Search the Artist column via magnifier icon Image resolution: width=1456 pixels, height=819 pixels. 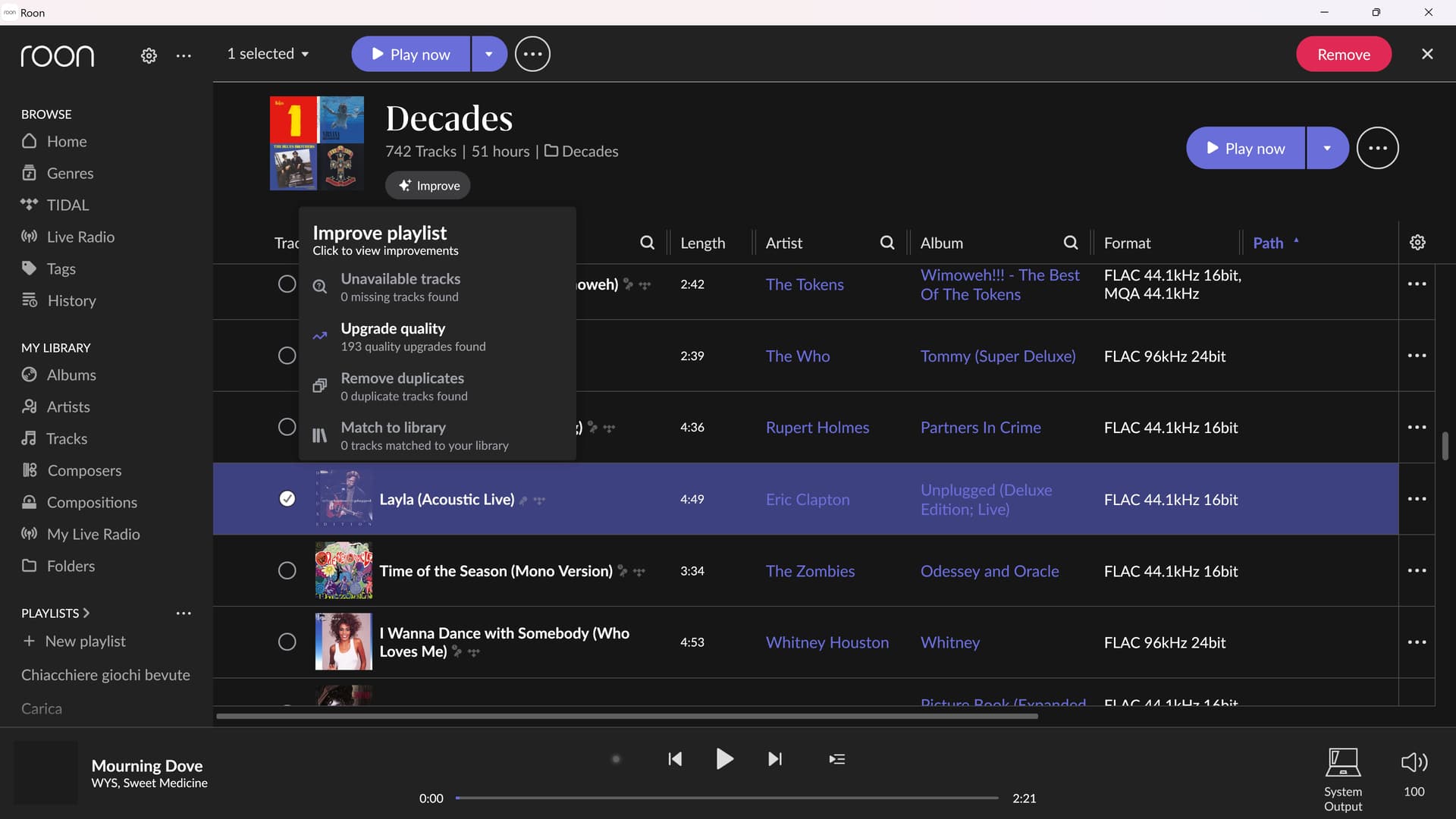(887, 243)
